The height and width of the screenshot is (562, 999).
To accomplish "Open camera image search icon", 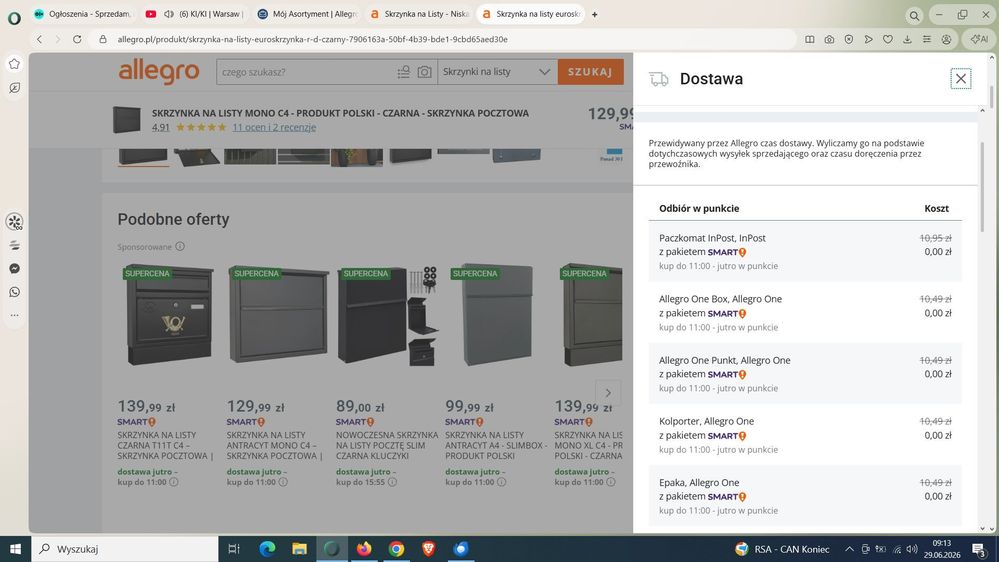I will tap(424, 72).
